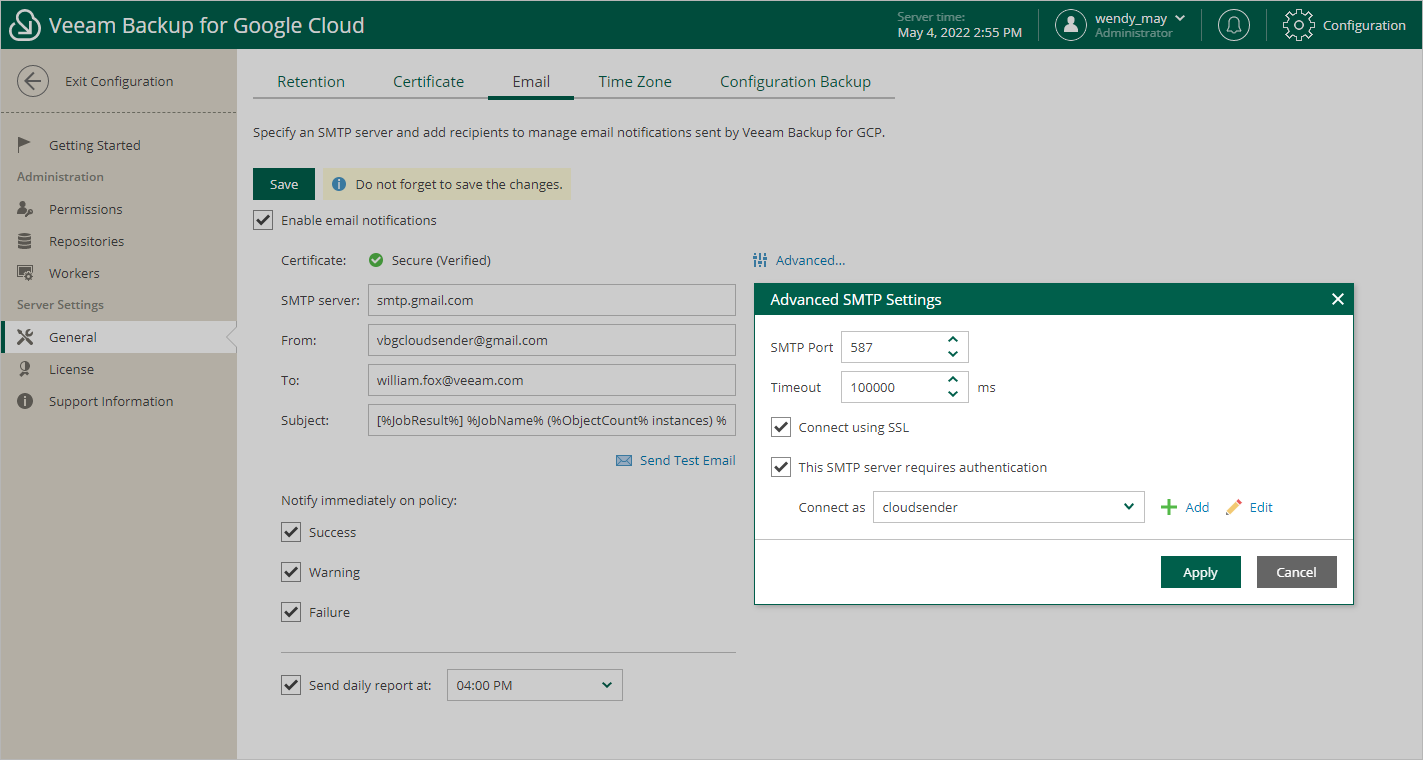Image resolution: width=1423 pixels, height=760 pixels.
Task: Click the Exit Configuration back arrow icon
Action: click(x=33, y=81)
